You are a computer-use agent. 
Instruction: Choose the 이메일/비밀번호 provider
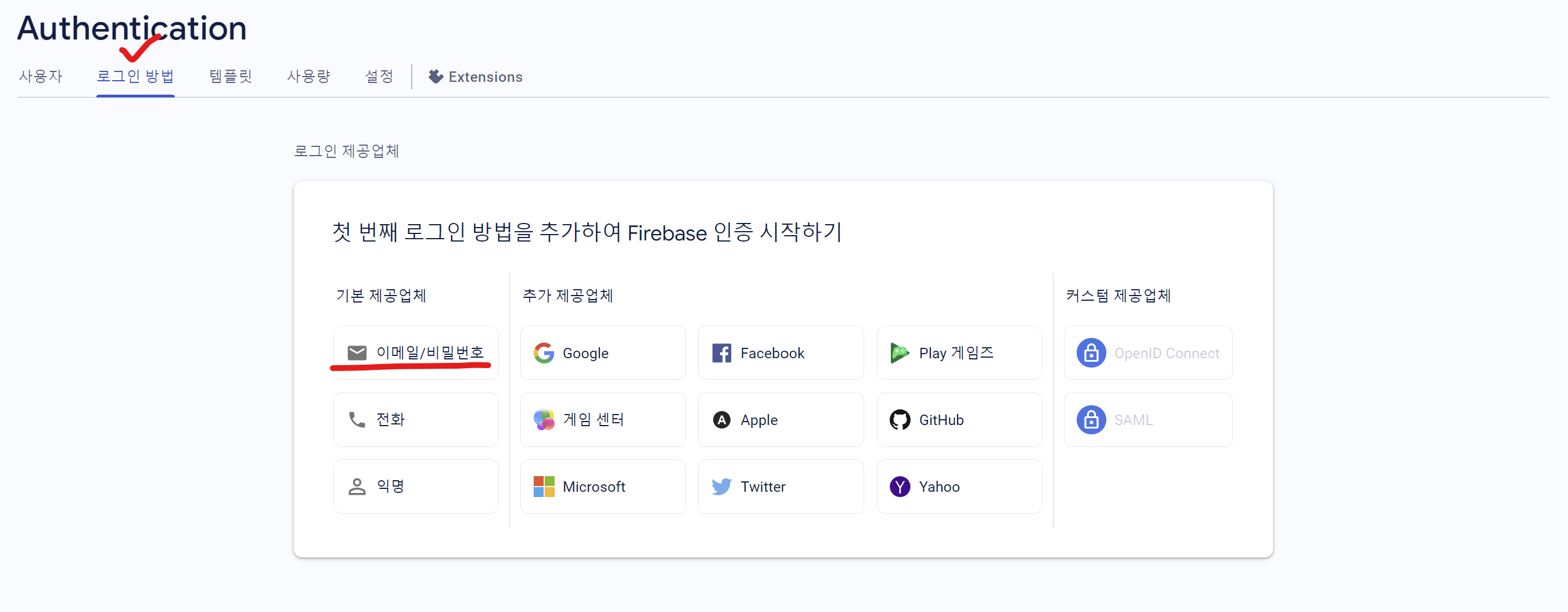coord(416,353)
